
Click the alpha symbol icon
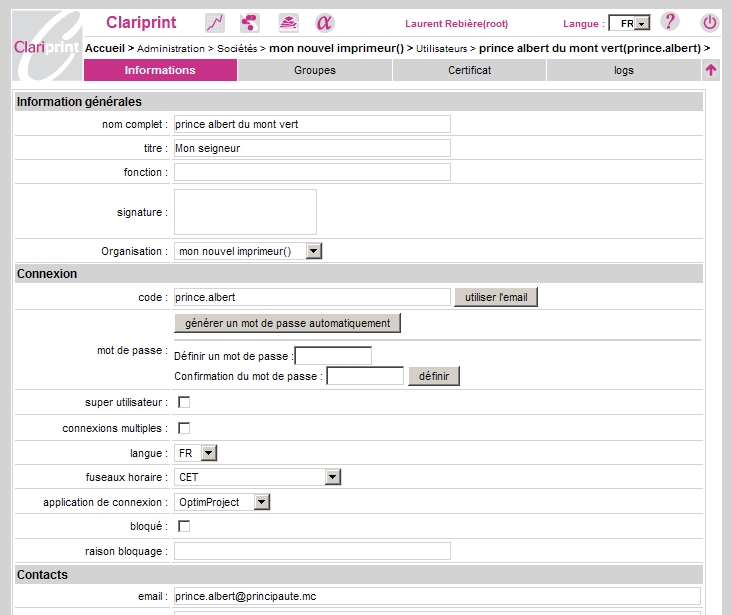pyautogui.click(x=325, y=23)
